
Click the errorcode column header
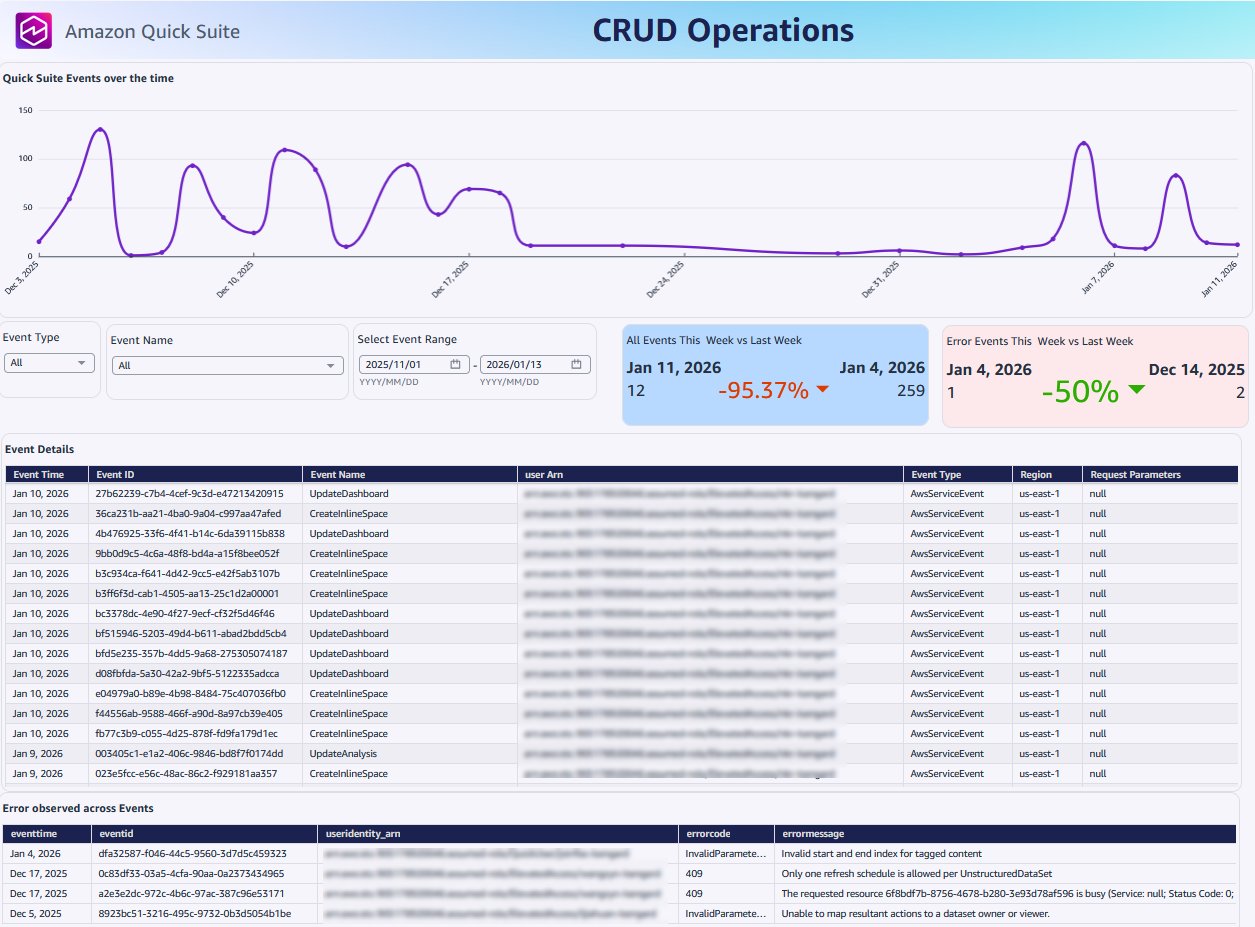click(x=708, y=833)
